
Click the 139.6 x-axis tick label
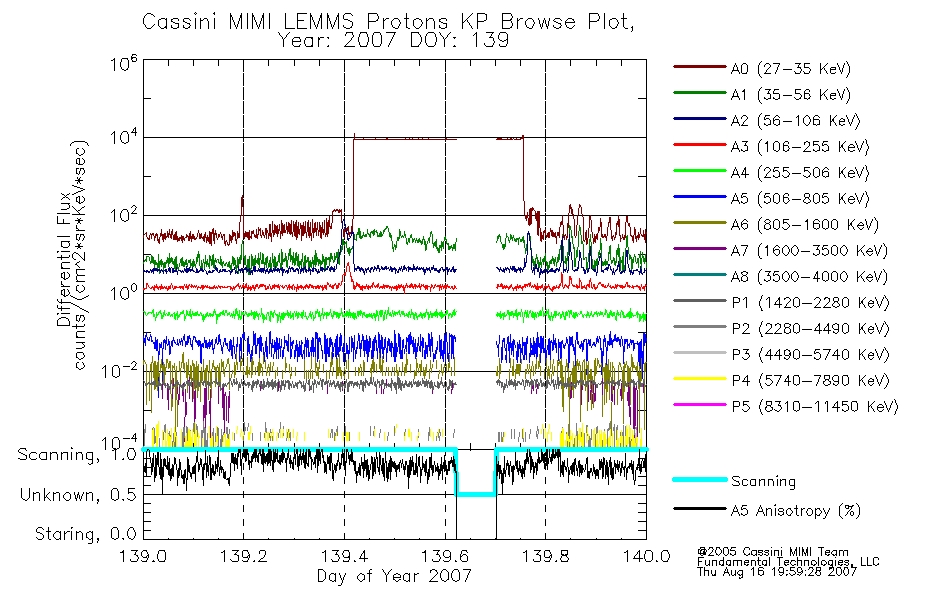click(445, 556)
